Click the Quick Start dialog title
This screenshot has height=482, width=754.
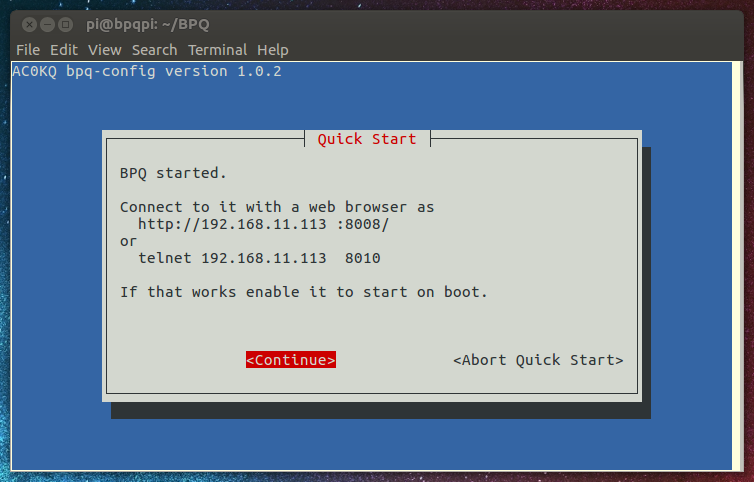pos(367,139)
